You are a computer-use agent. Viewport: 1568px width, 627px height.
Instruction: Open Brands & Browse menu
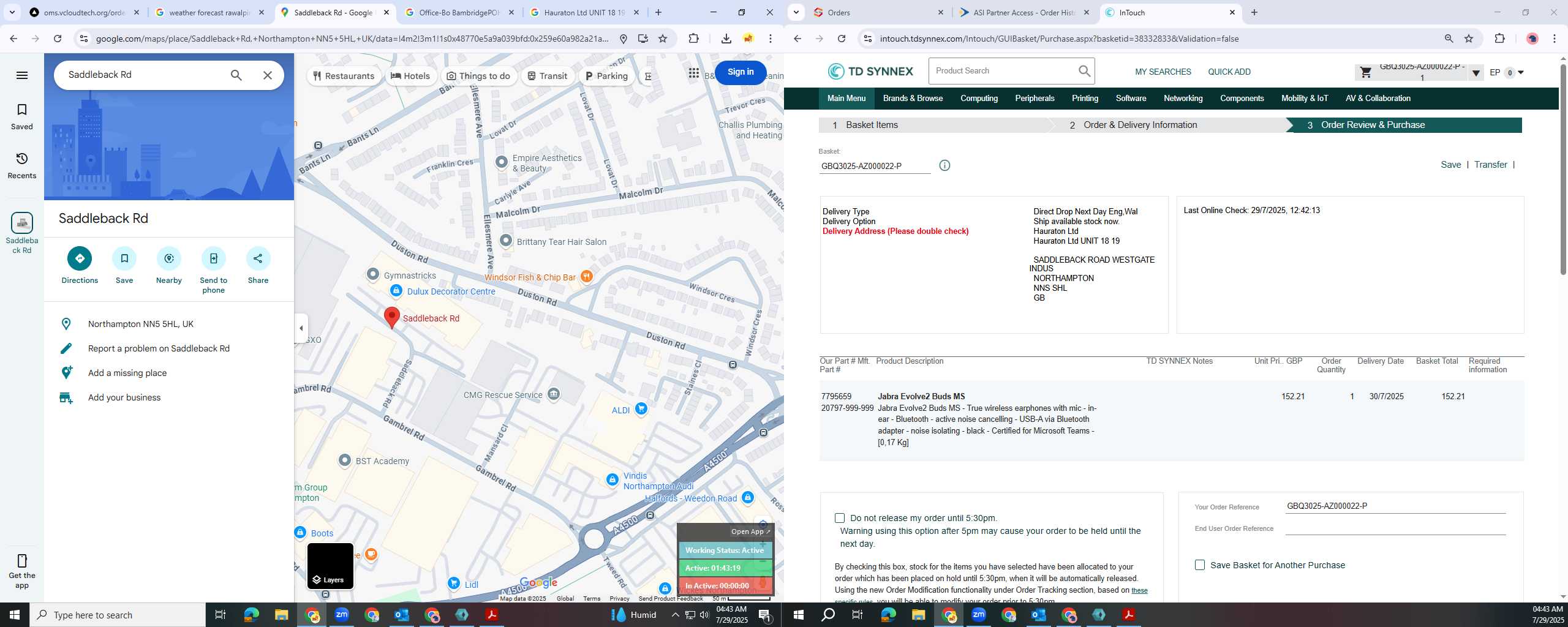point(913,98)
